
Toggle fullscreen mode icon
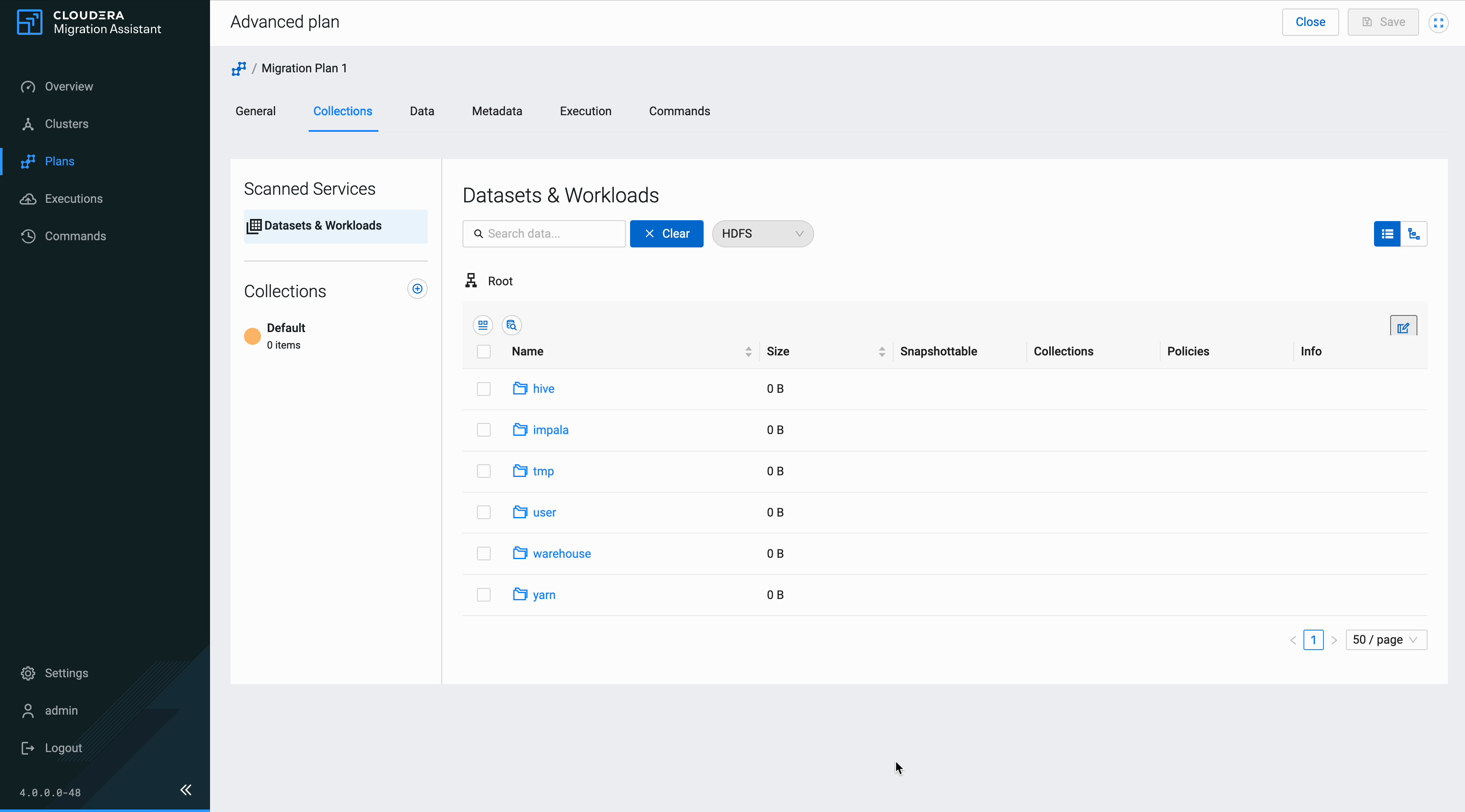click(1438, 23)
